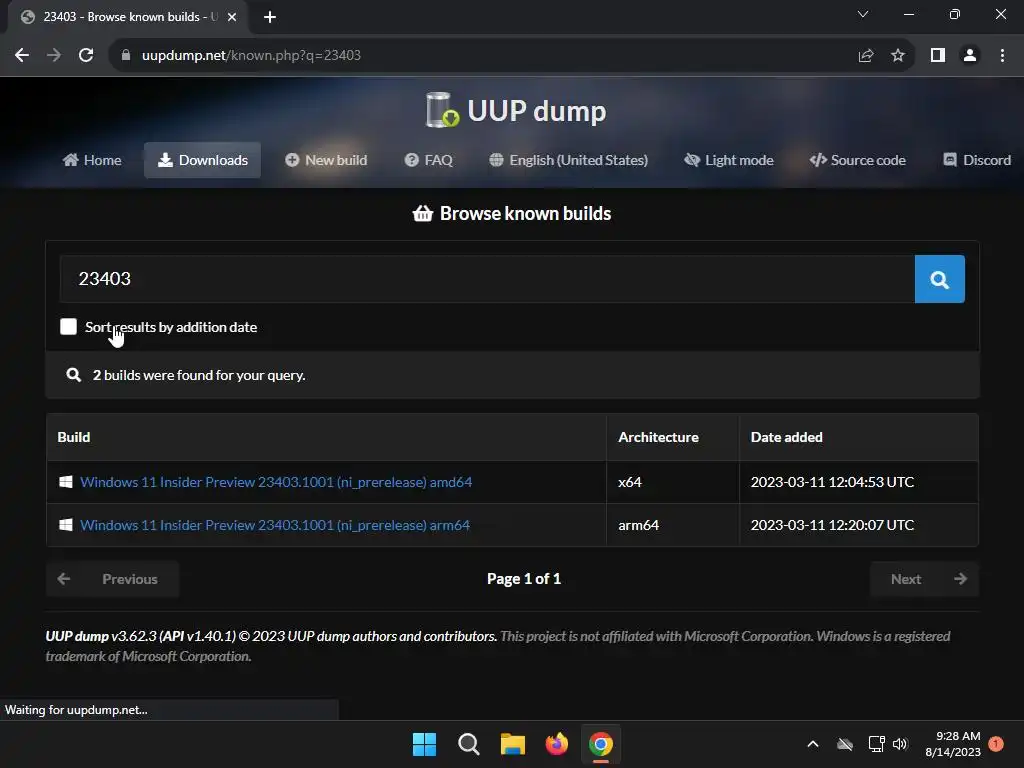The image size is (1024, 768).
Task: Click the address bar URL
Action: tap(251, 55)
